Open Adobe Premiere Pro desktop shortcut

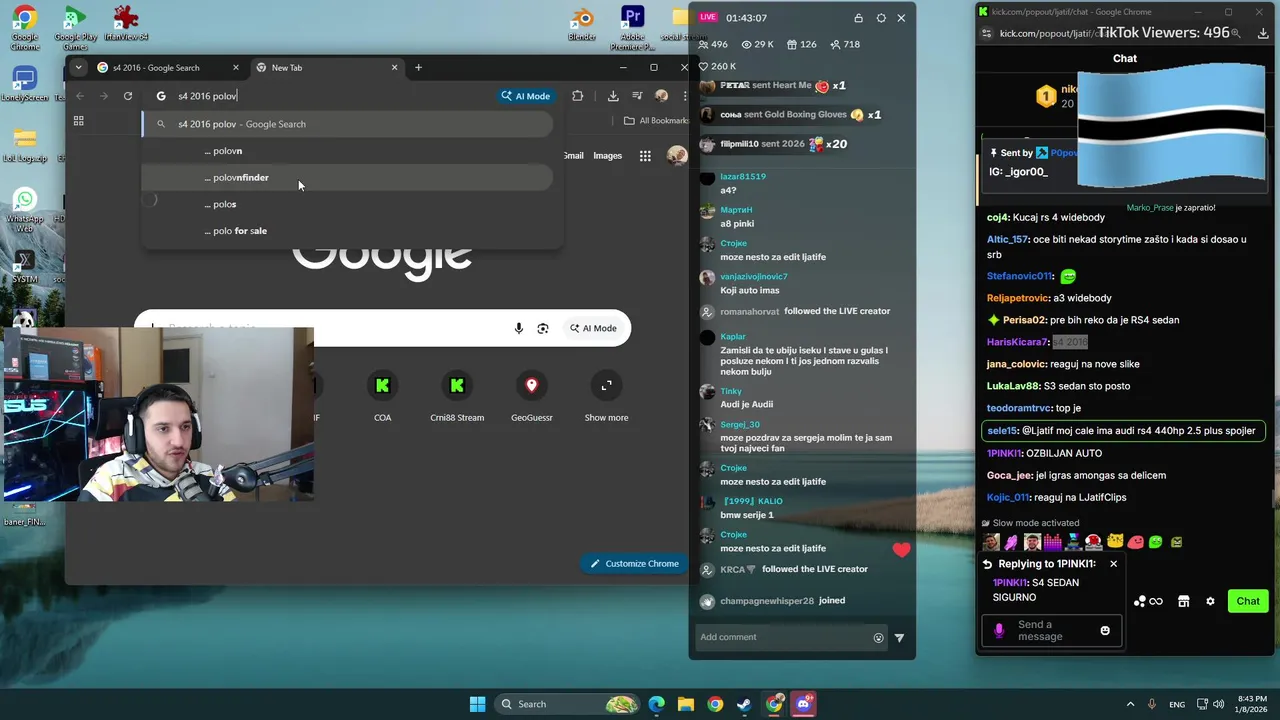click(x=632, y=26)
